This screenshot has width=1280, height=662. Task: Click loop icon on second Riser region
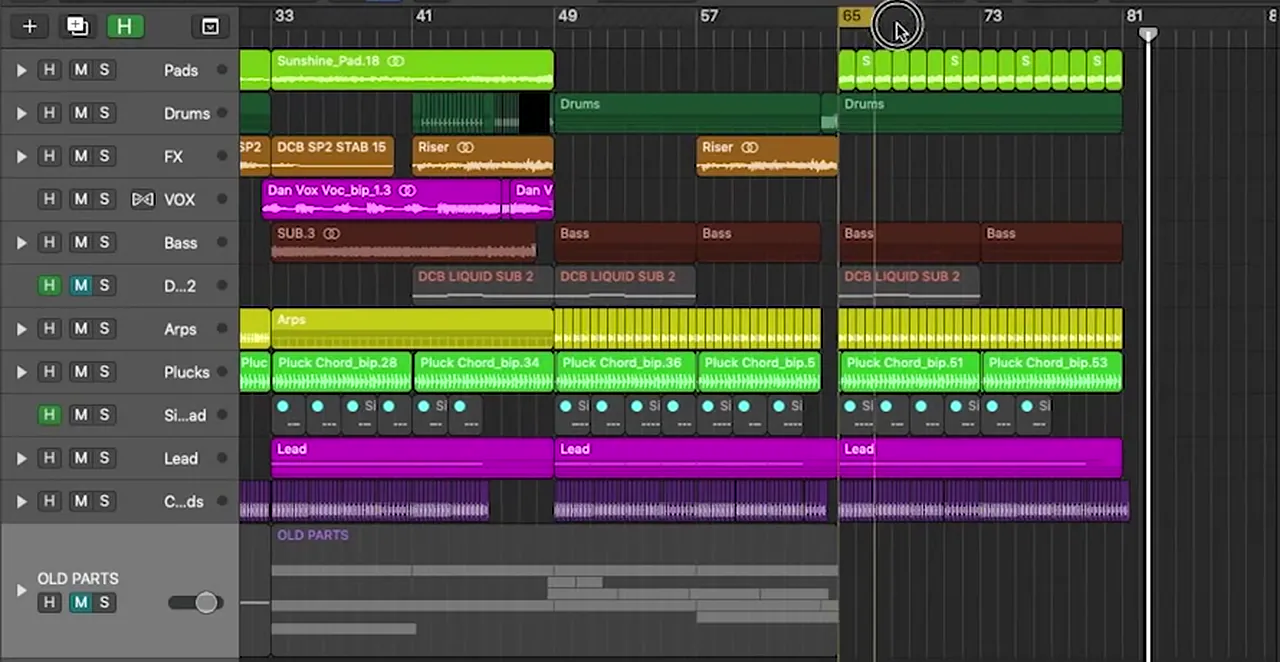(749, 147)
